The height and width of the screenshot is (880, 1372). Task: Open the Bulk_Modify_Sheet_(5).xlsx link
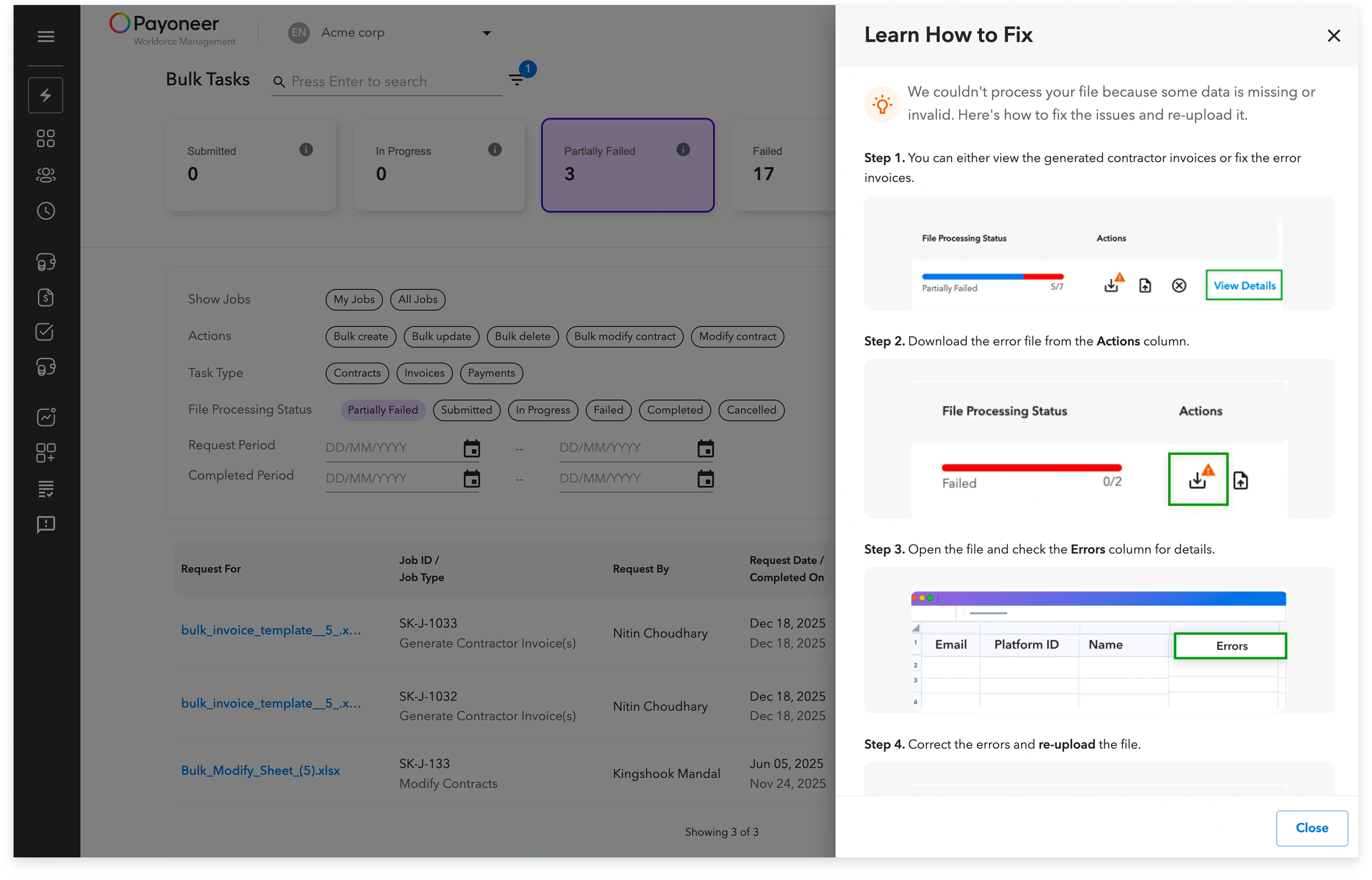point(261,771)
